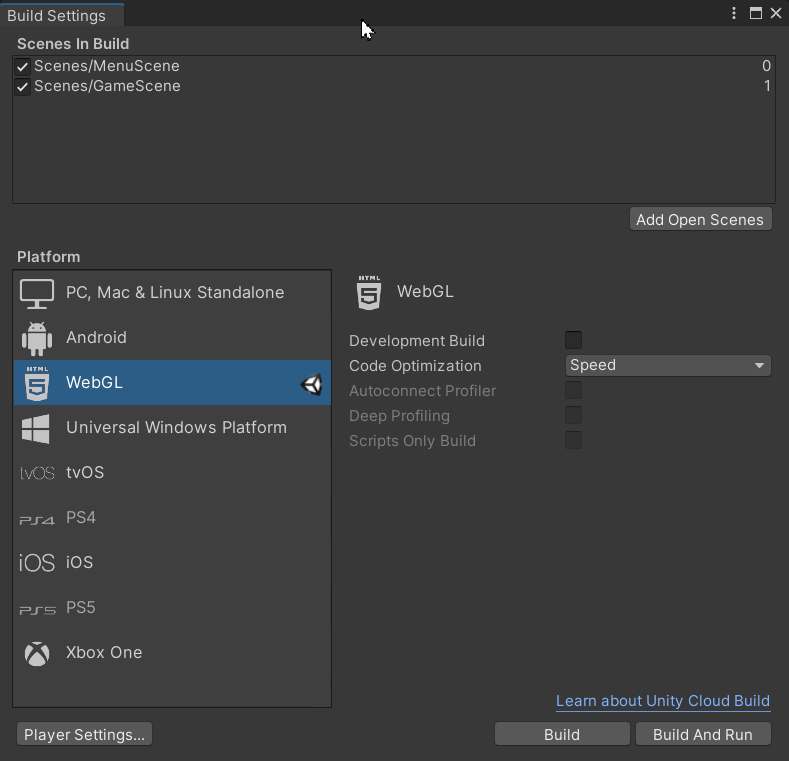Select the iOS platform
Screen dimensions: 789x761
[172, 563]
